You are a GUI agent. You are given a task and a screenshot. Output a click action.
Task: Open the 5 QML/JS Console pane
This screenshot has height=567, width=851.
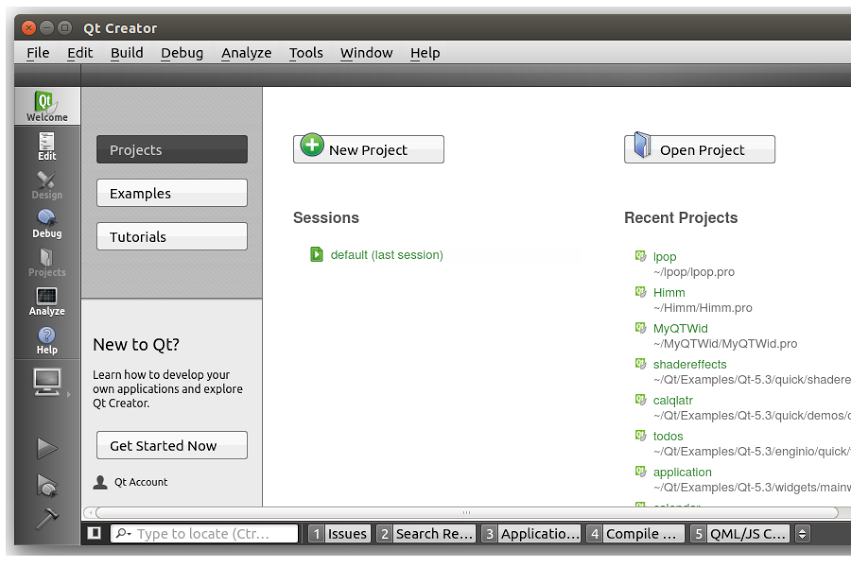coord(740,534)
